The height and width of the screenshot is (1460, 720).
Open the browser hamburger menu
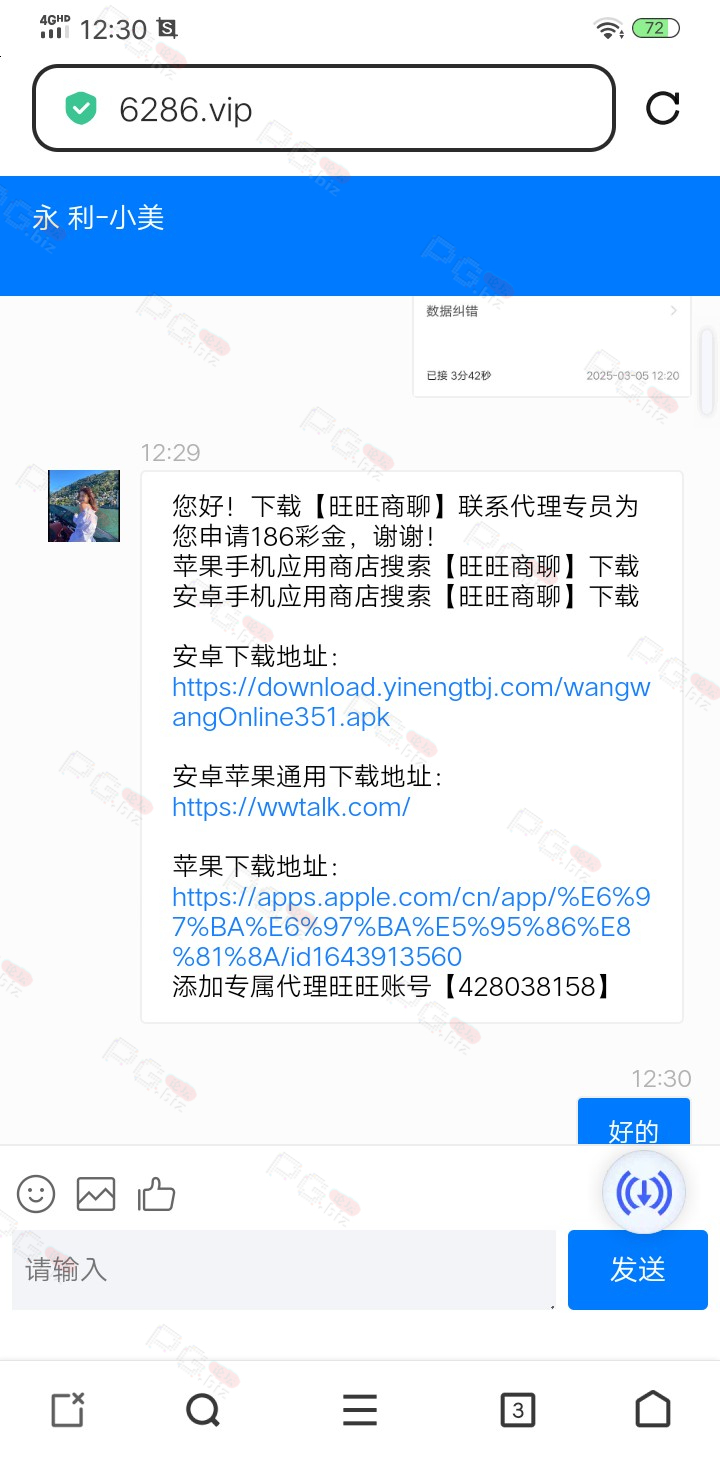(x=360, y=1410)
